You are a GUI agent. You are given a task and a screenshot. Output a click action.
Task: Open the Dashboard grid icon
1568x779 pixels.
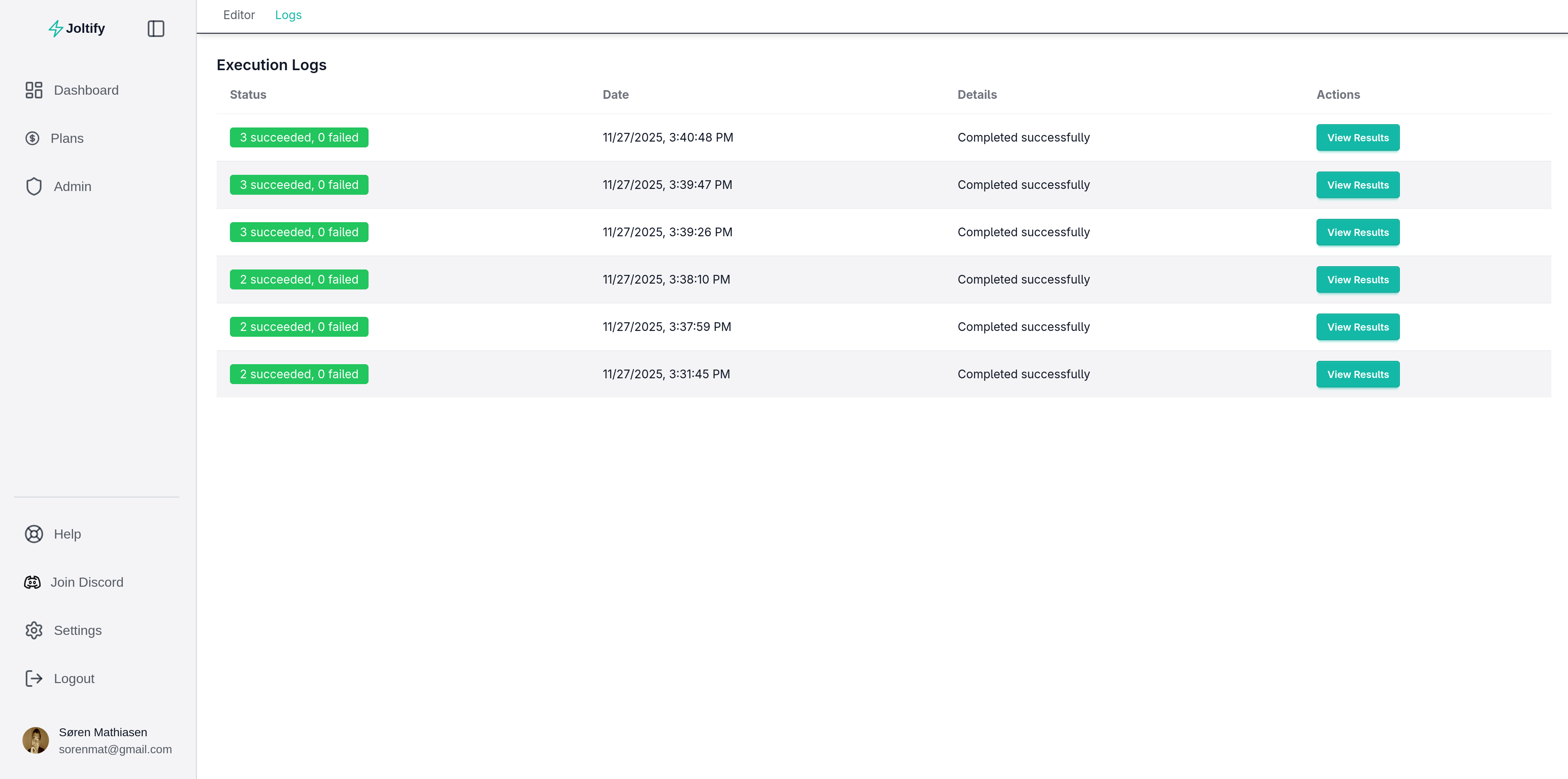pyautogui.click(x=34, y=90)
